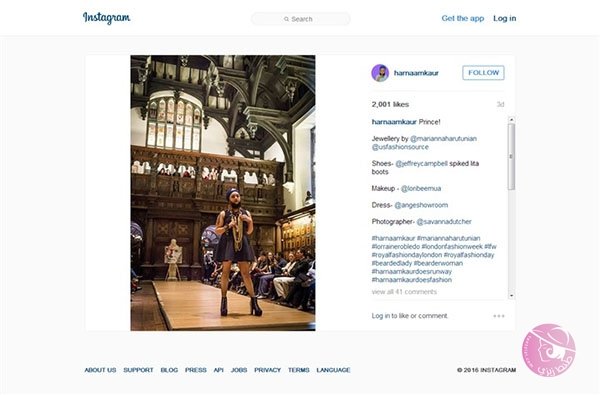Open harnaamkaur's profile avatar

(x=380, y=73)
